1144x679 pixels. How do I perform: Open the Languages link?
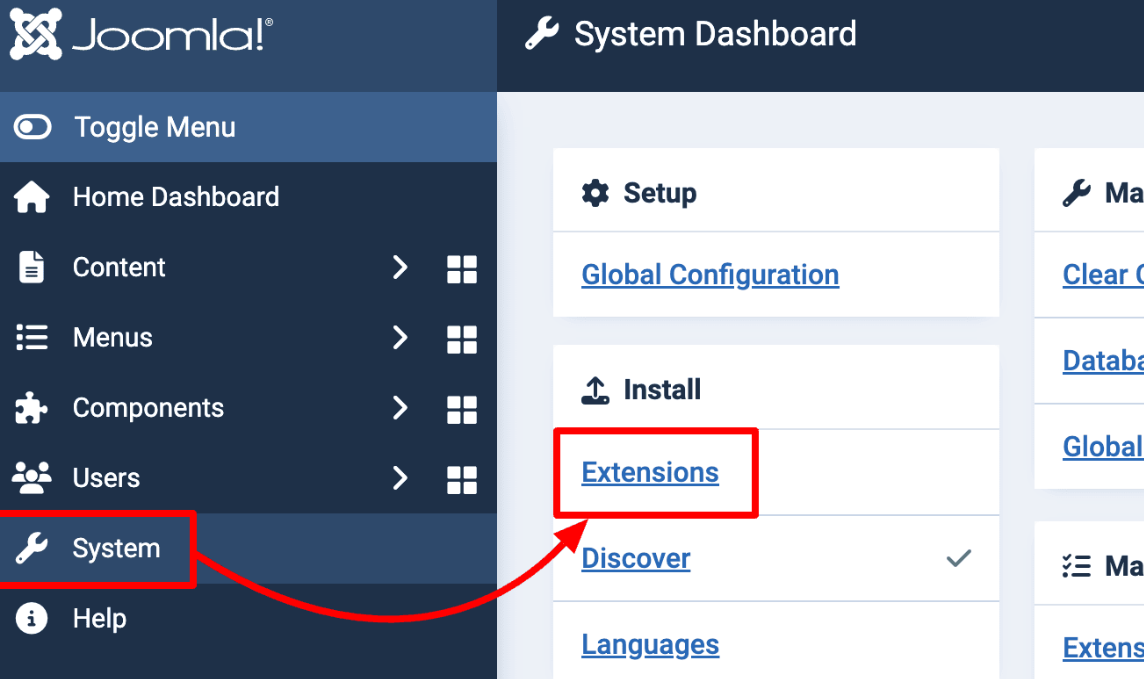click(x=650, y=645)
